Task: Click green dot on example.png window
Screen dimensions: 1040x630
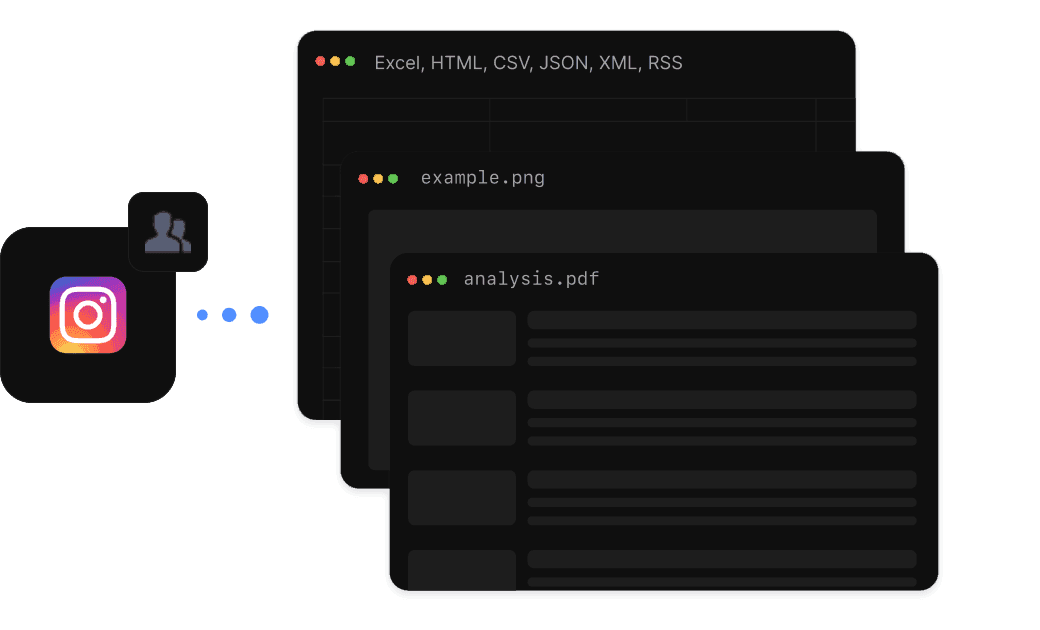Action: pos(393,178)
